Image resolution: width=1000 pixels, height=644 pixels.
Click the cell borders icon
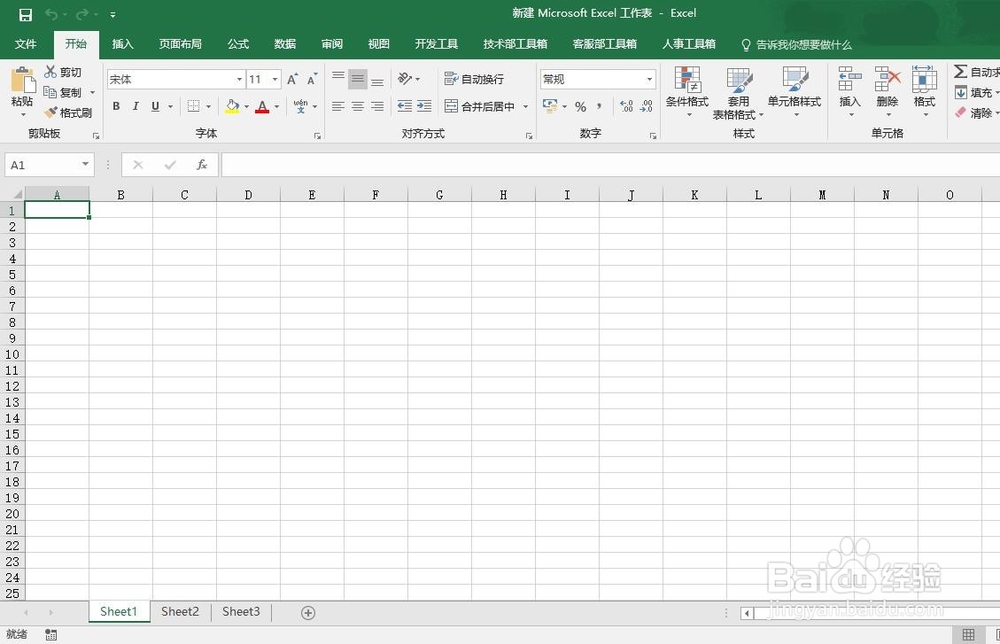click(194, 106)
